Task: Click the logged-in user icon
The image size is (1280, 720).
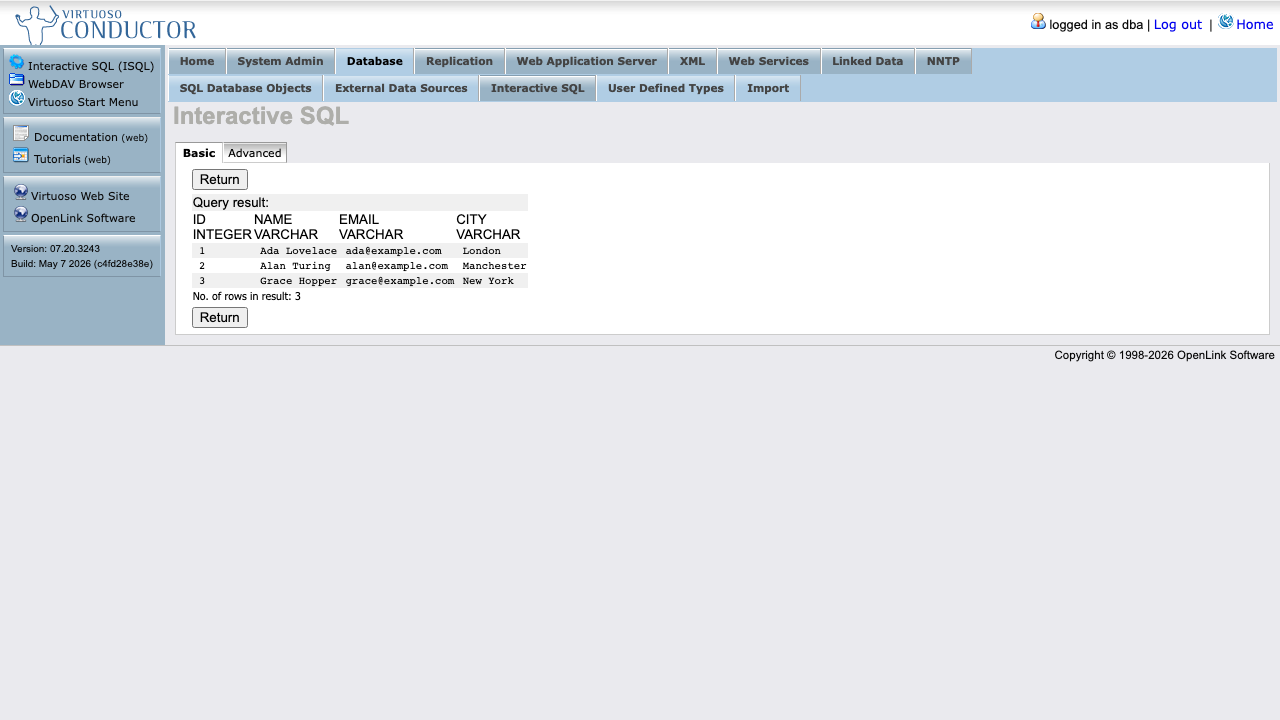Action: pyautogui.click(x=1038, y=21)
